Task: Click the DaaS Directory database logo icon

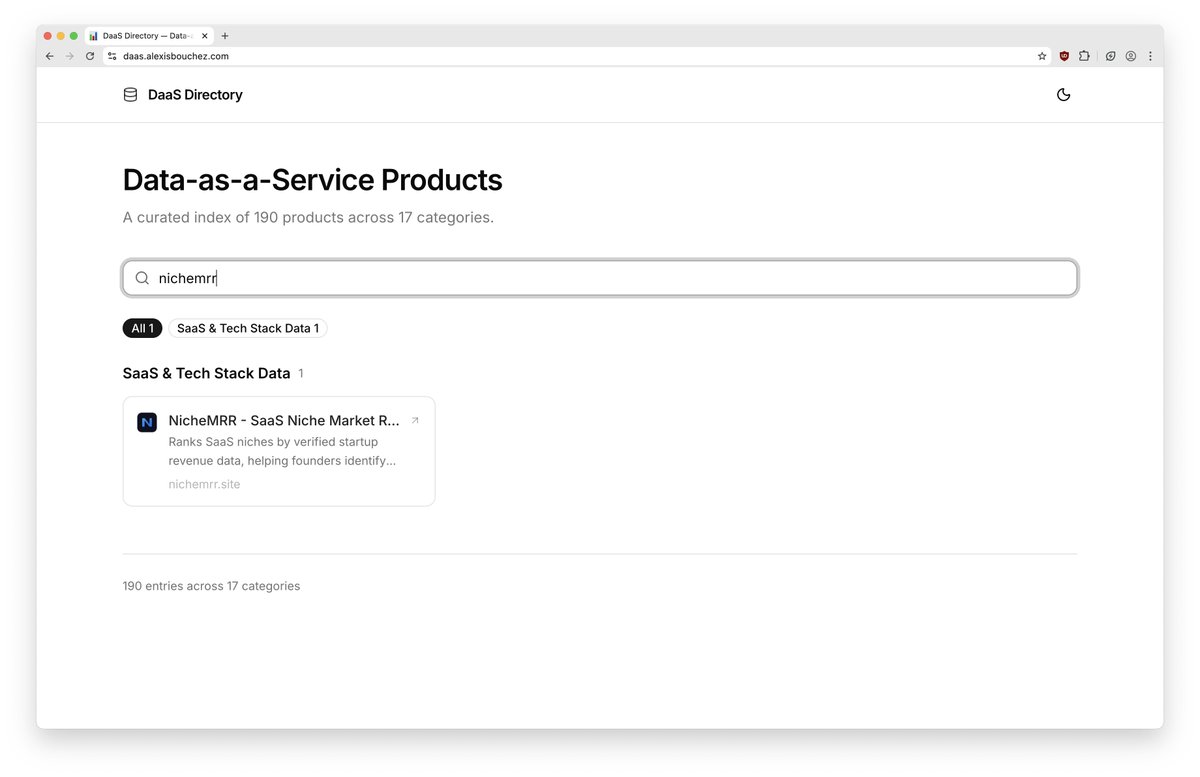Action: coord(130,95)
